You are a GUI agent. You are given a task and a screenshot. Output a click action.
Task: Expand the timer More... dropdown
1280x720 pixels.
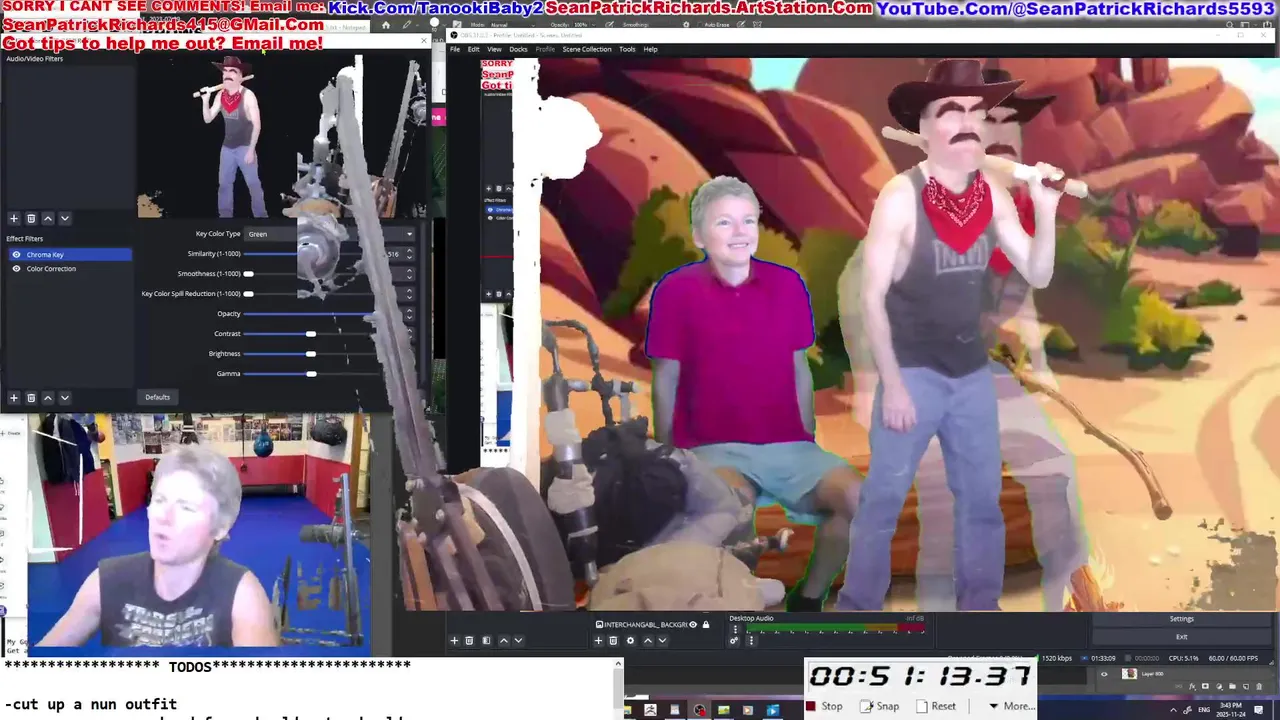pos(1011,706)
